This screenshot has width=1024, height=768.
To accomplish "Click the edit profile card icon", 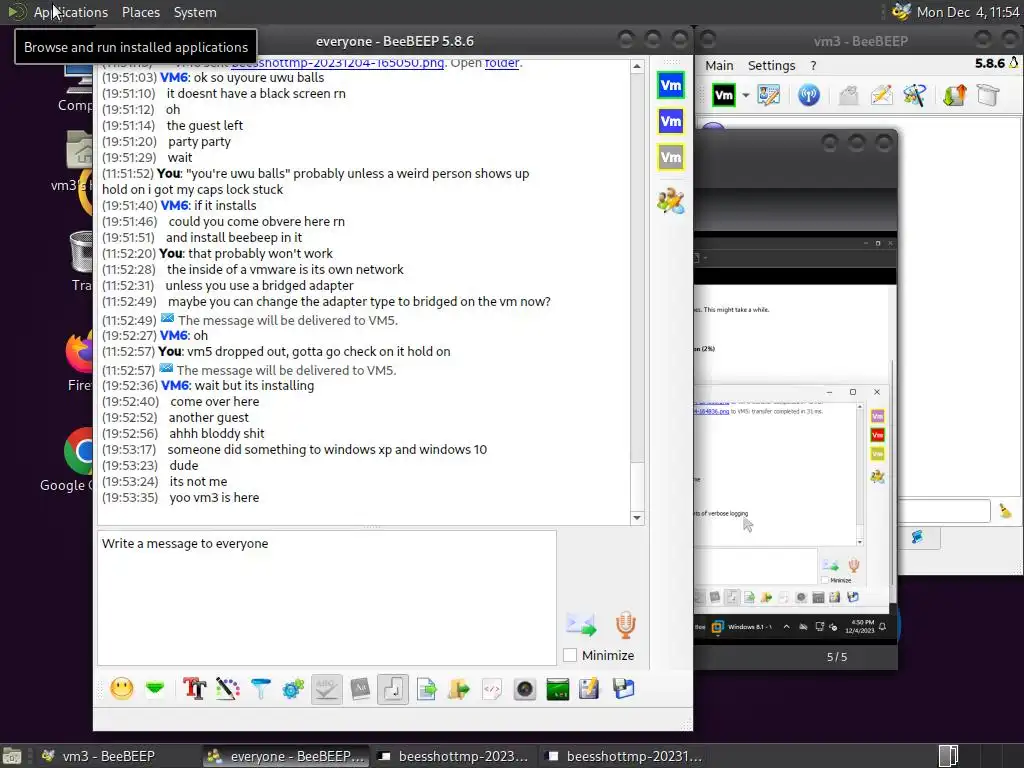I will 769,95.
